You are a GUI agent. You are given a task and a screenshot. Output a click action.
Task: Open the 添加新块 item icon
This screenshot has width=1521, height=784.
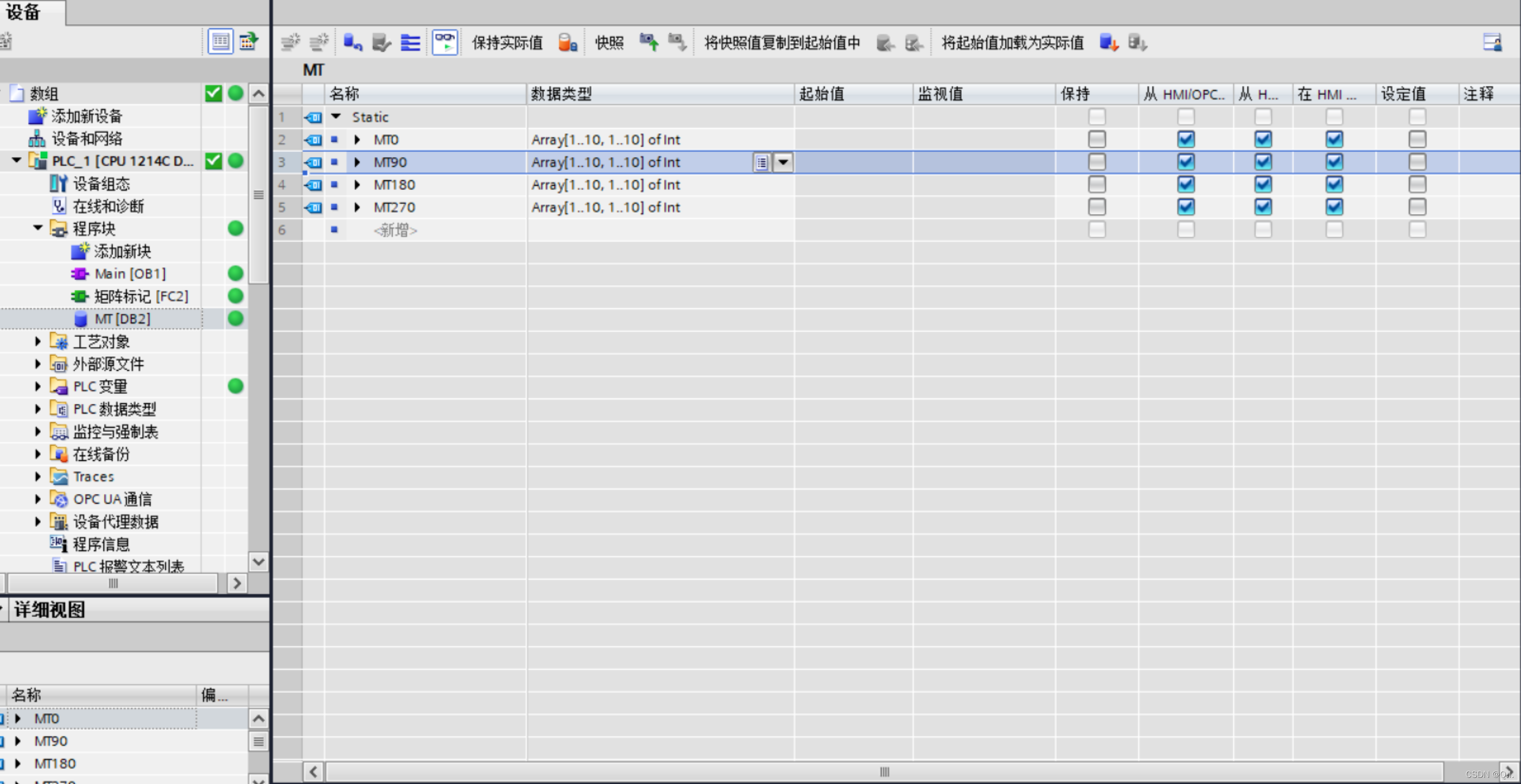point(79,252)
